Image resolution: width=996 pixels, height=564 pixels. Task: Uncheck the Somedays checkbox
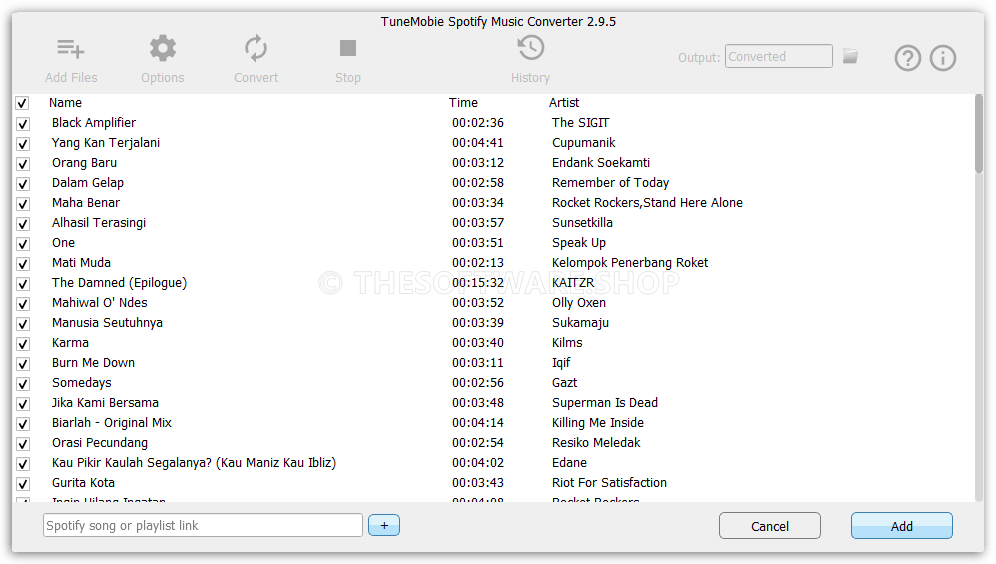(23, 384)
